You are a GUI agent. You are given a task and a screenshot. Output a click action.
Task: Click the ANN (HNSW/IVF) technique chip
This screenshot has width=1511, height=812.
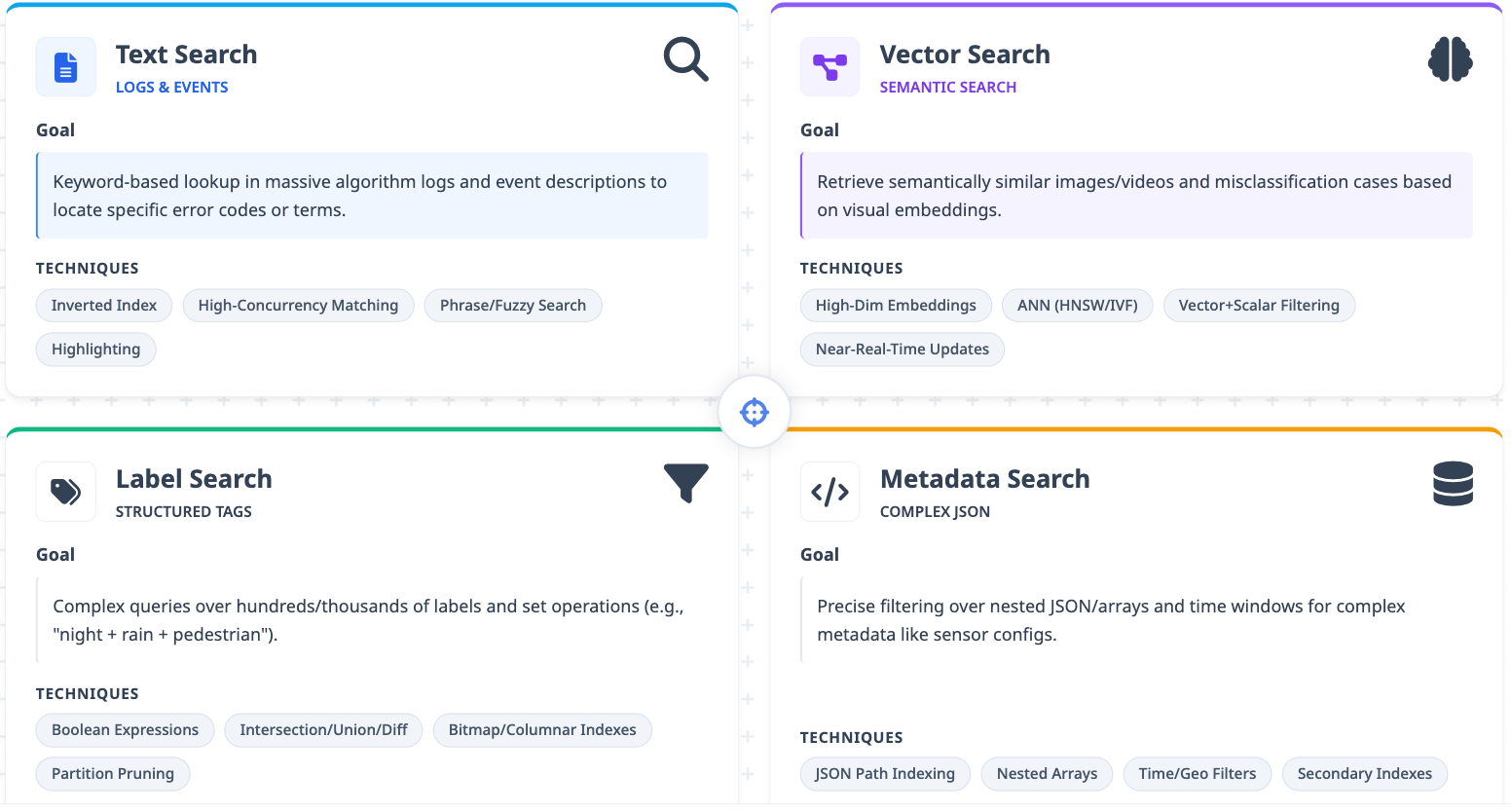pos(1077,306)
